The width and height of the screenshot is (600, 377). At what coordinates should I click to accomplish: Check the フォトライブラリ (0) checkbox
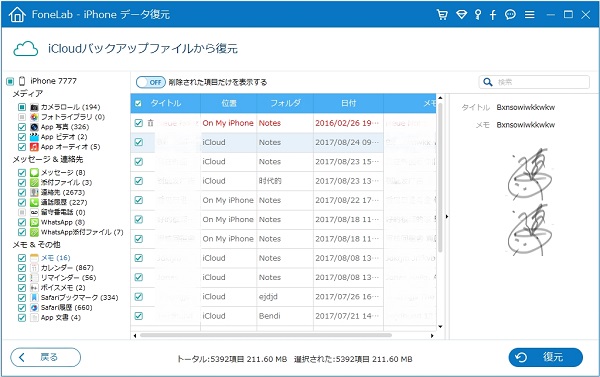(22, 117)
